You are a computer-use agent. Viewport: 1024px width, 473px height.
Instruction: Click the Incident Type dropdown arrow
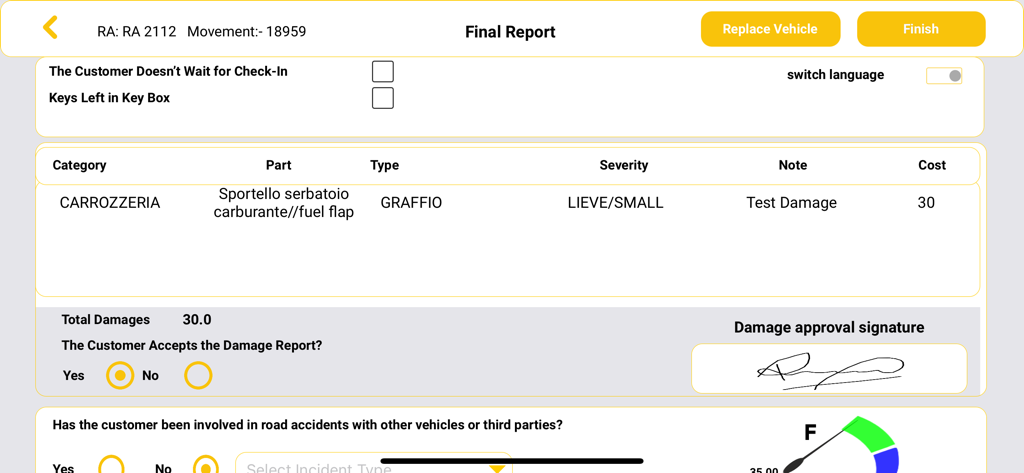(x=497, y=468)
